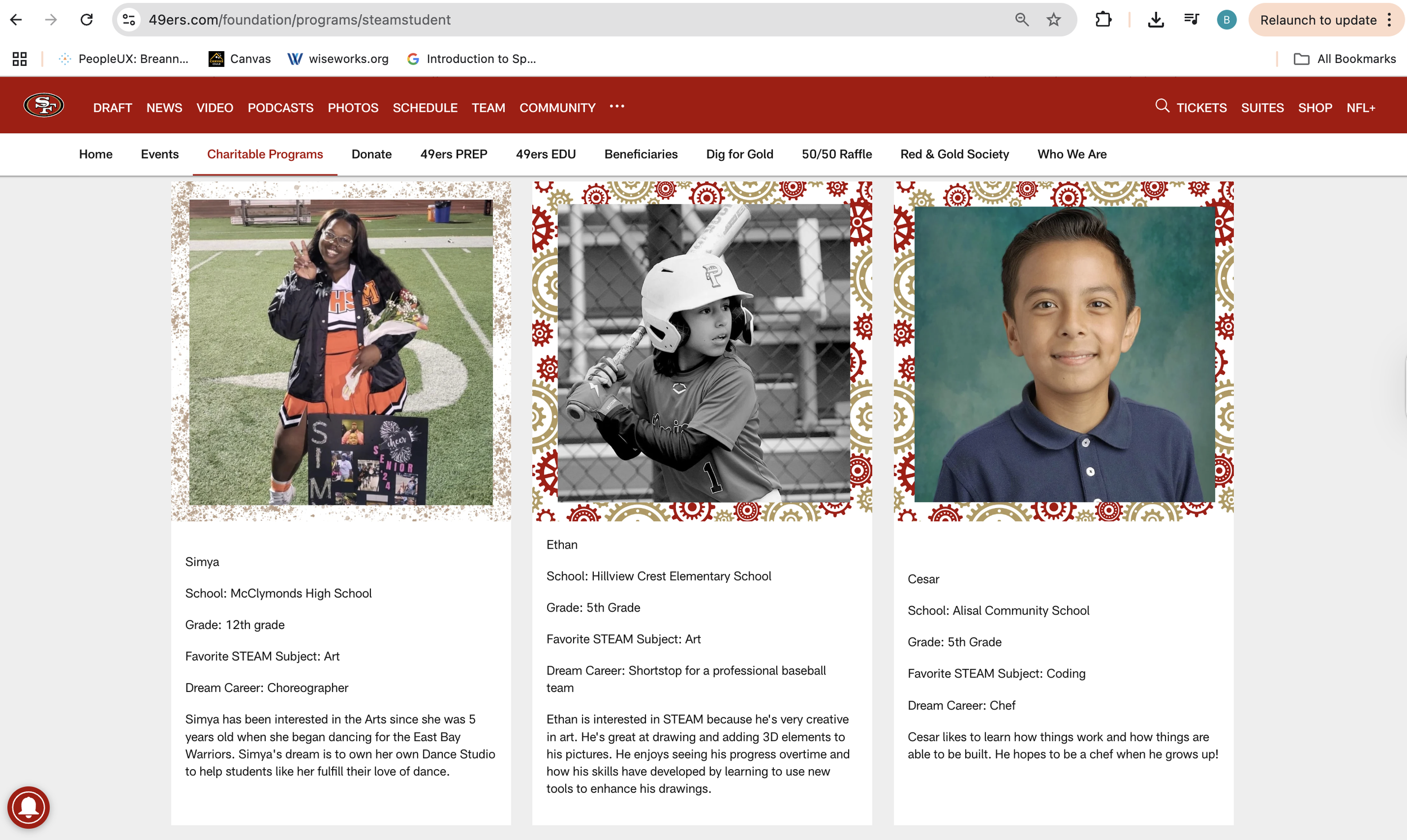Bookmark this page with the star icon
1407x840 pixels.
pos(1053,20)
